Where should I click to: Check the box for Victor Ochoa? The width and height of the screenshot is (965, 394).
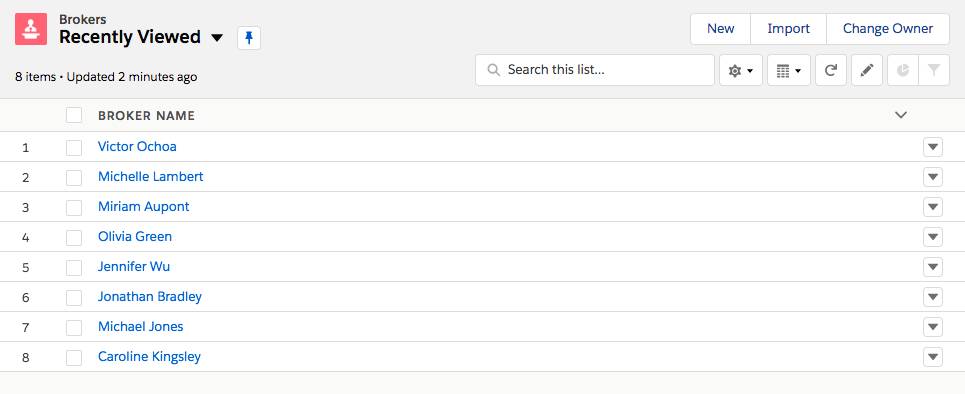click(74, 148)
